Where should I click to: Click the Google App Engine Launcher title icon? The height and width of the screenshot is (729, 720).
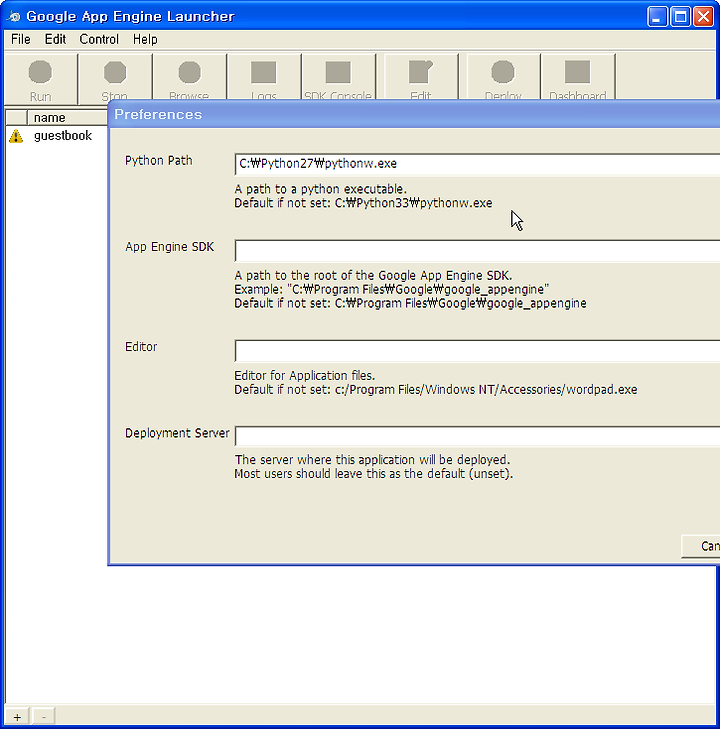14,16
